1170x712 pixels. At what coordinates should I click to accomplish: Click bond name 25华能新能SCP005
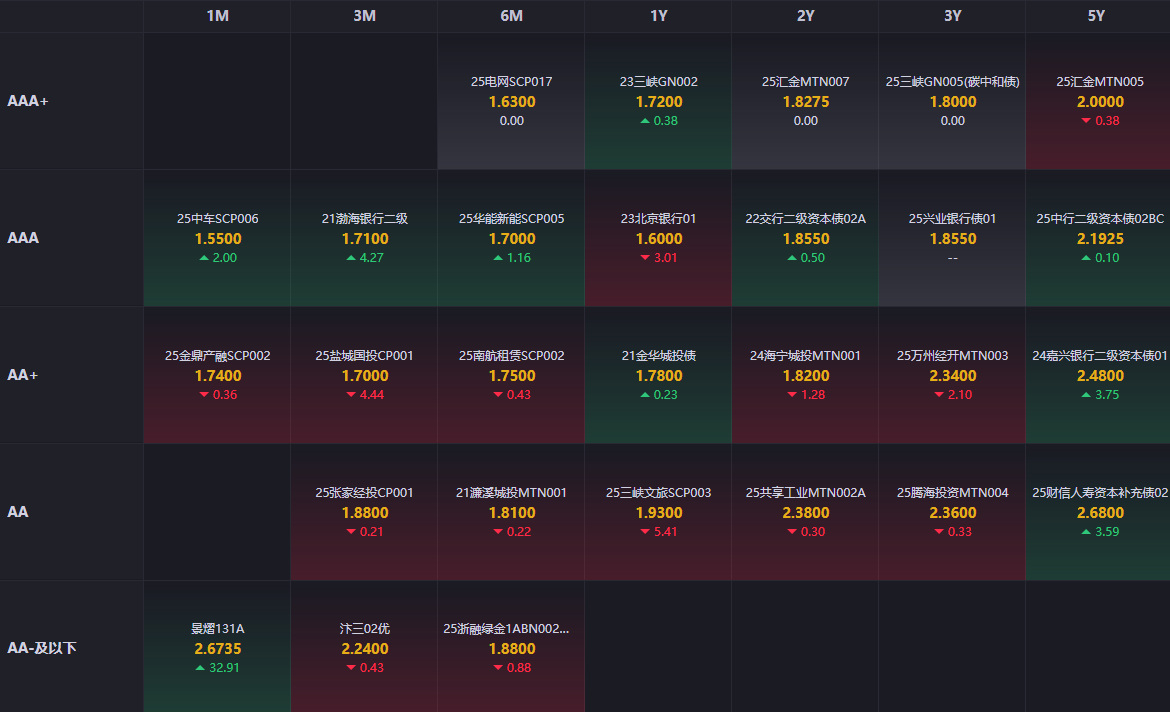(x=512, y=219)
